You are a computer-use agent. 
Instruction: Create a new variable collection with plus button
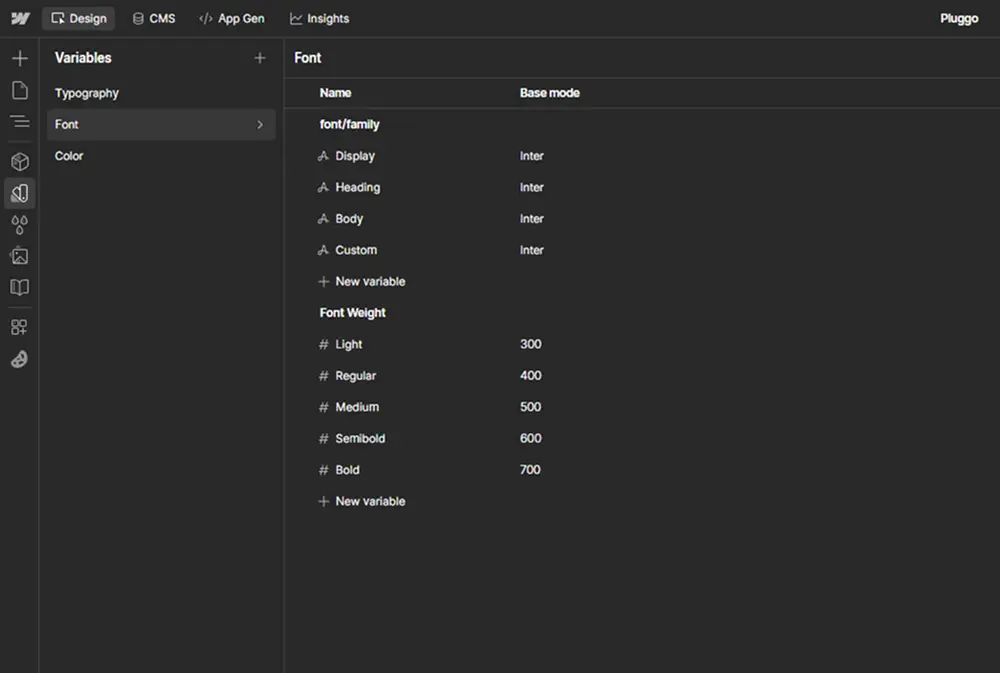point(260,58)
